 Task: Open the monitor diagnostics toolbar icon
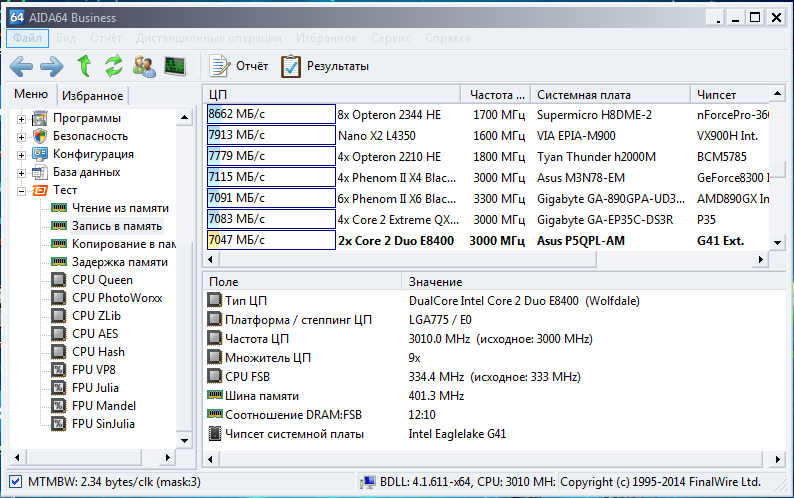pos(175,66)
